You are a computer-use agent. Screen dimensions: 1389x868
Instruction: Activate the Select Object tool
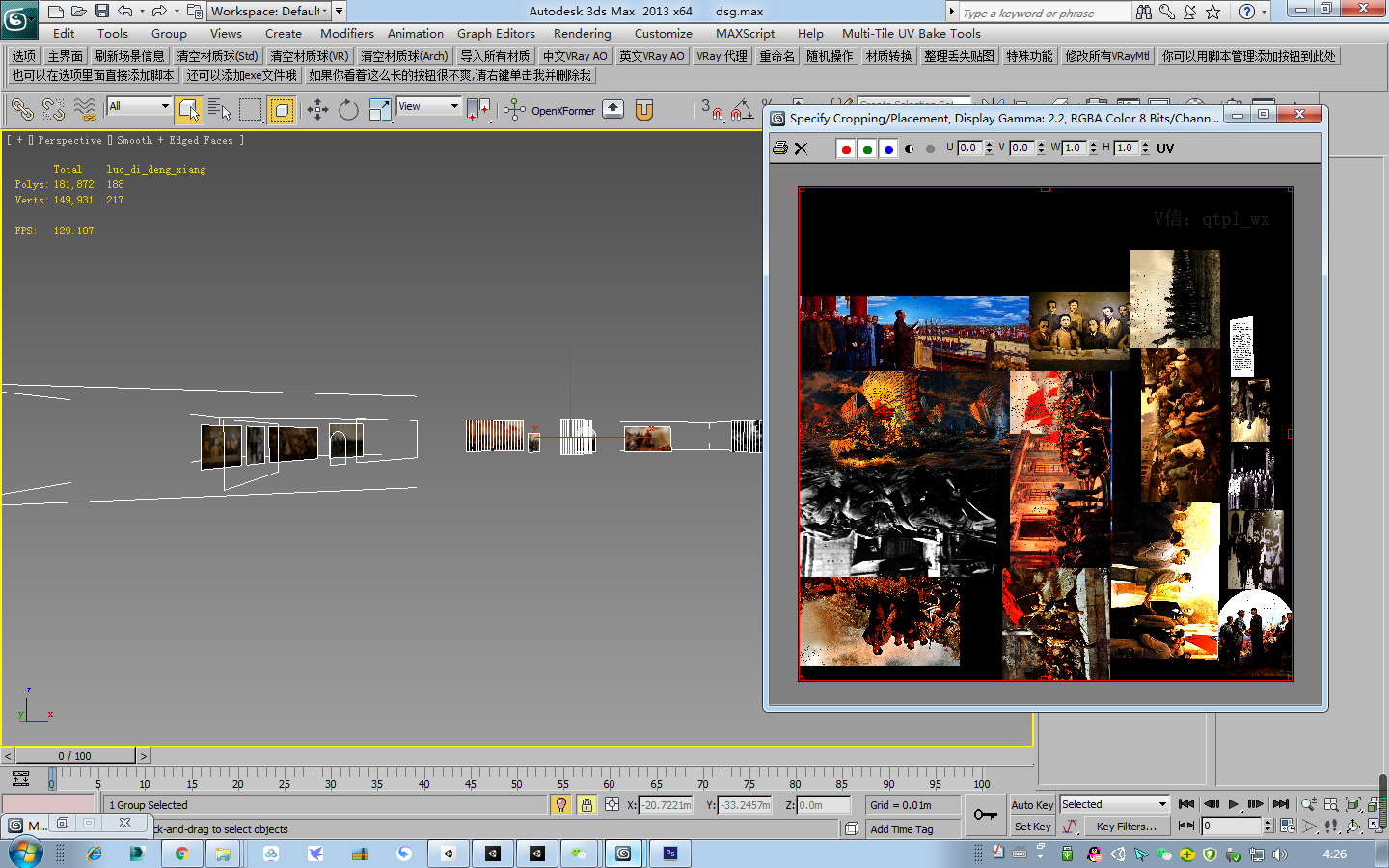point(188,110)
